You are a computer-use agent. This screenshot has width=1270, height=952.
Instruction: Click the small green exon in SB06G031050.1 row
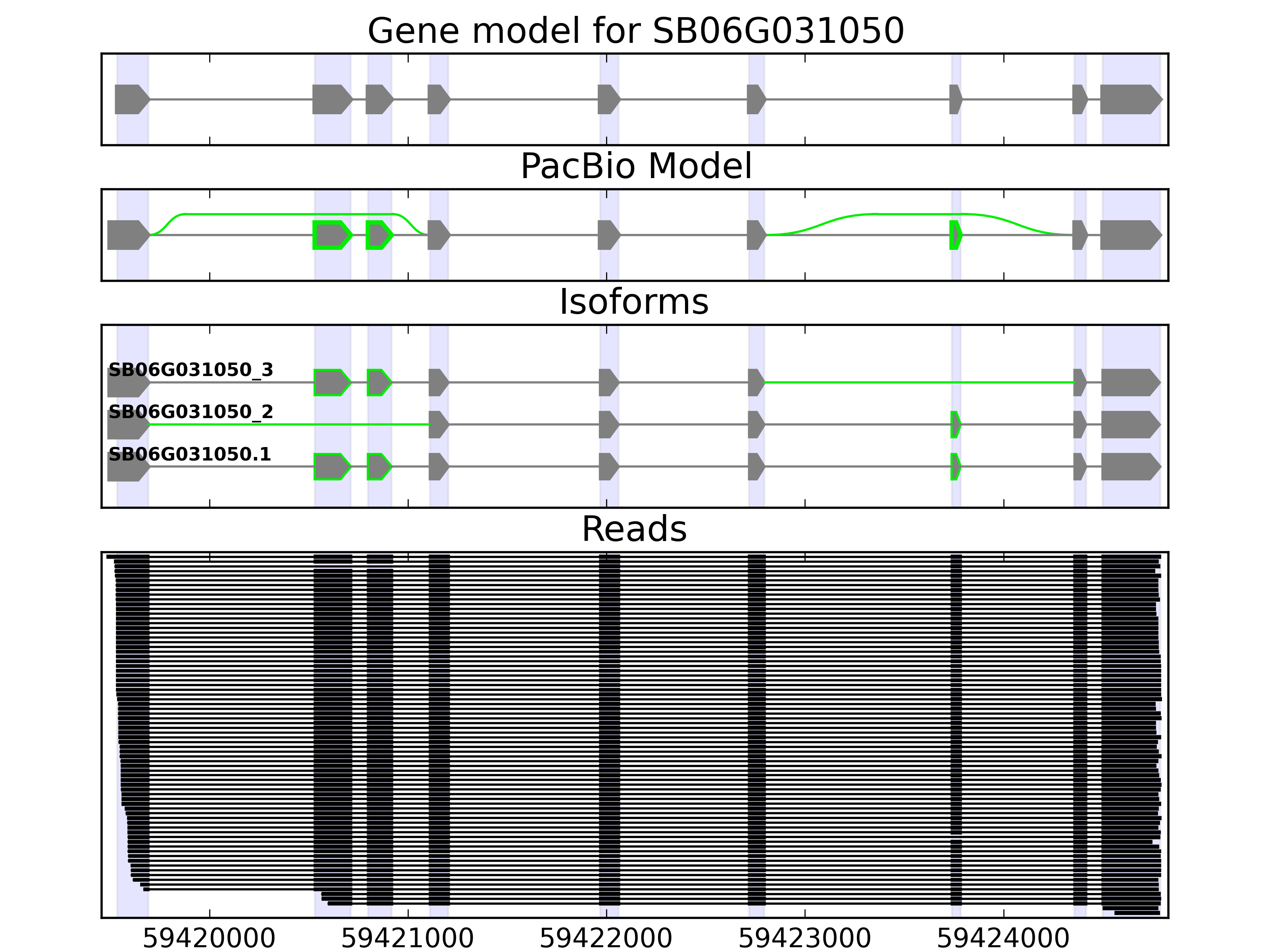tap(955, 466)
